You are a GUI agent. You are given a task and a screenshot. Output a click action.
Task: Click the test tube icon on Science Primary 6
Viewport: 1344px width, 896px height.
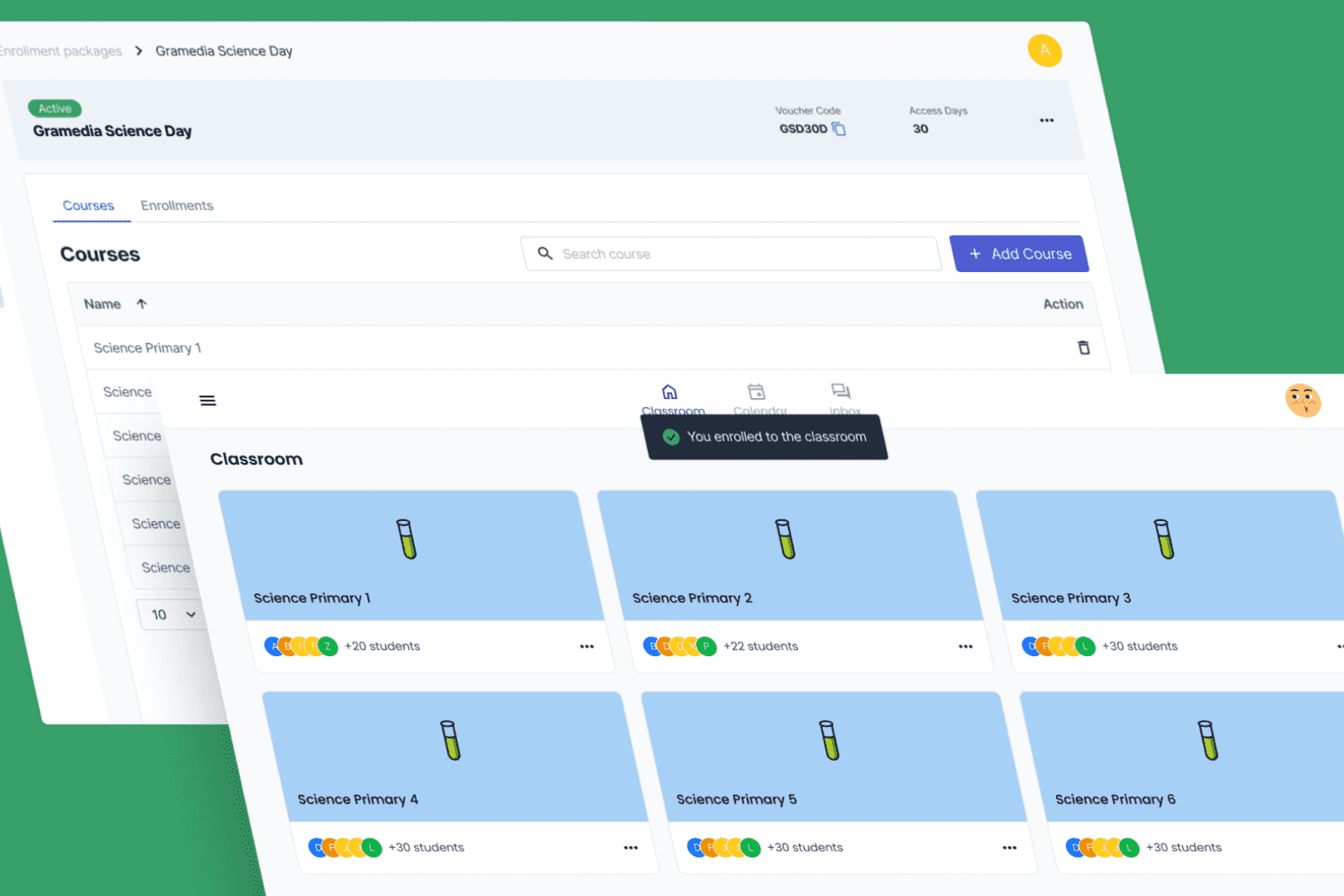click(1209, 740)
